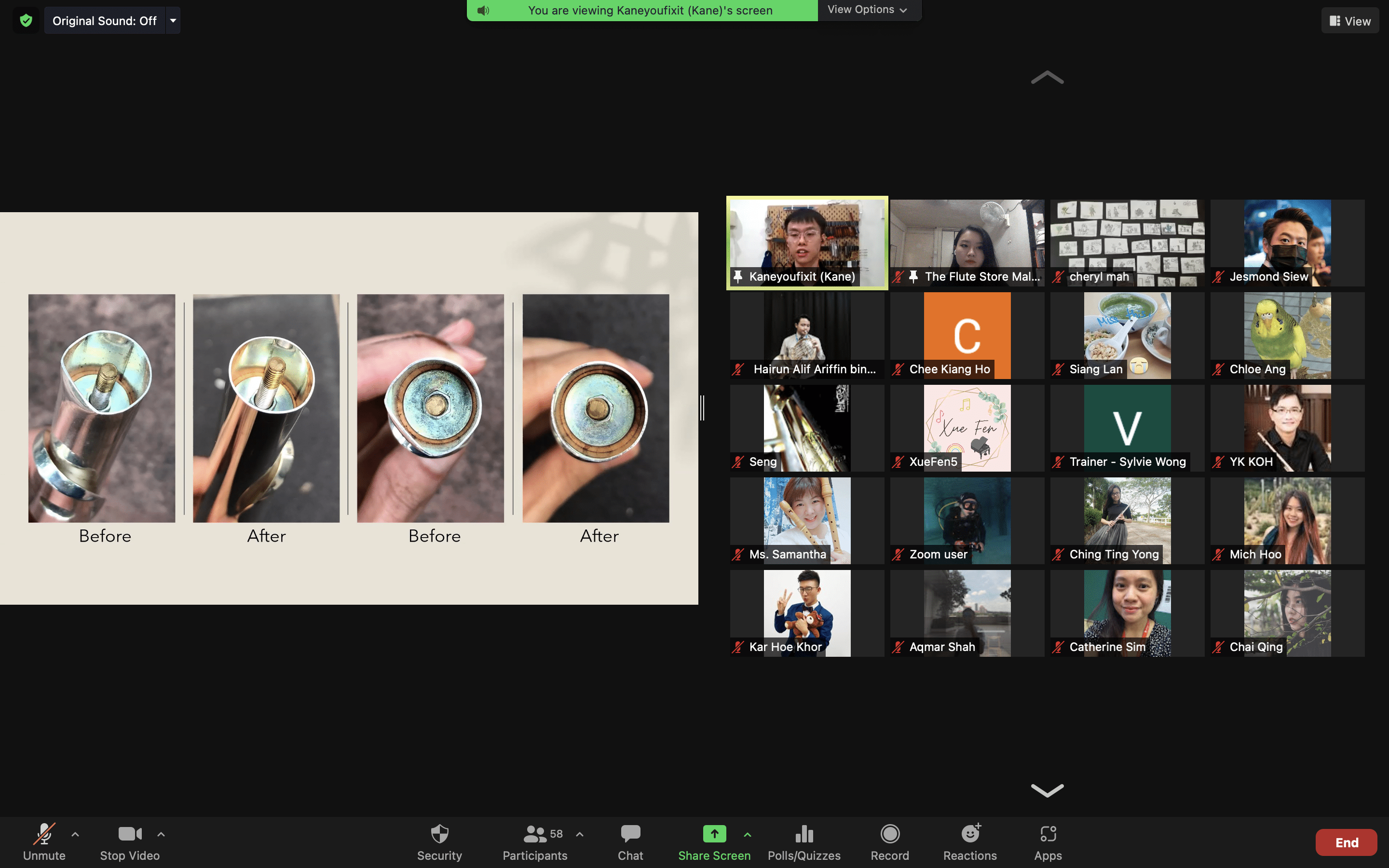
Task: Open the Security shield menu
Action: click(x=439, y=841)
